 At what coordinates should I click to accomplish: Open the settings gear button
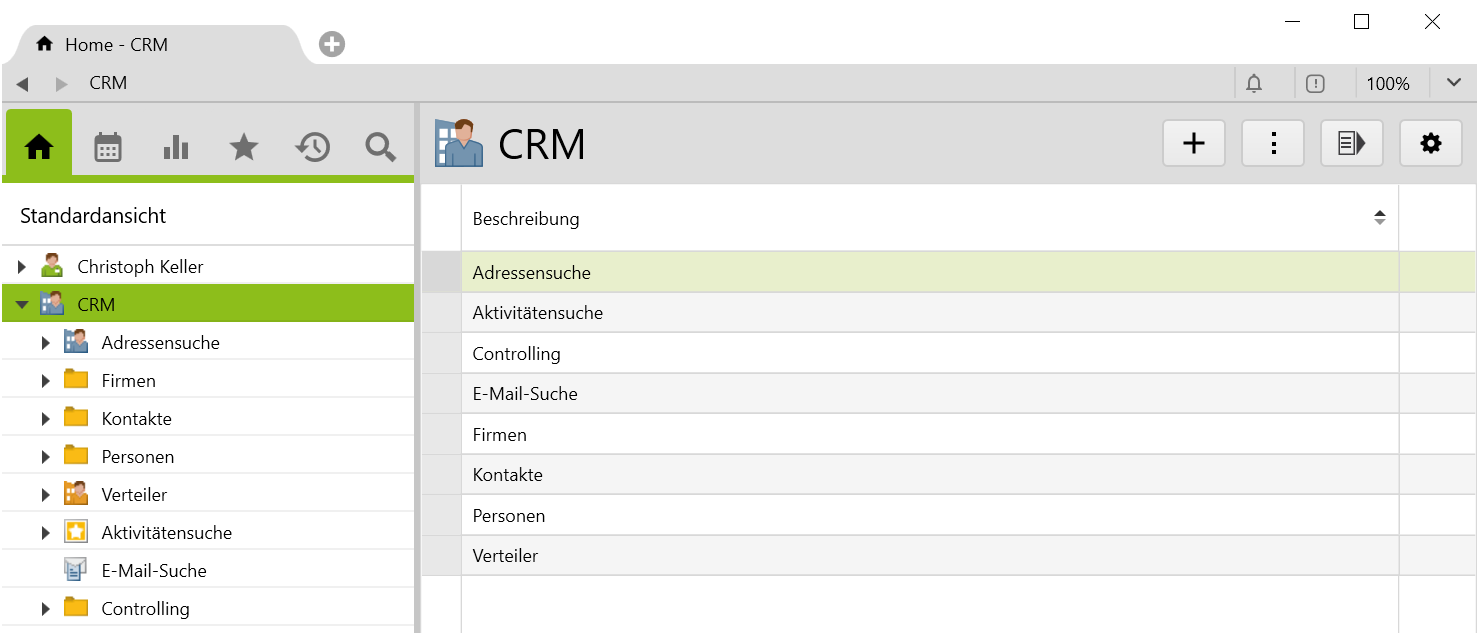click(x=1431, y=144)
